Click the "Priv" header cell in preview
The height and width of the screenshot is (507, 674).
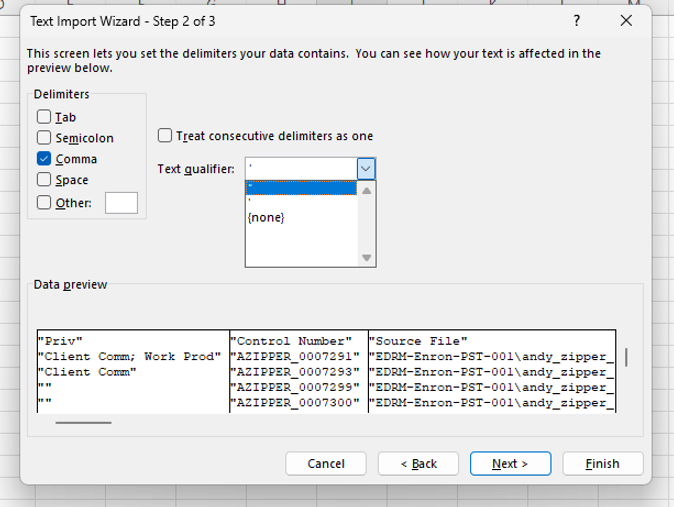(x=60, y=341)
